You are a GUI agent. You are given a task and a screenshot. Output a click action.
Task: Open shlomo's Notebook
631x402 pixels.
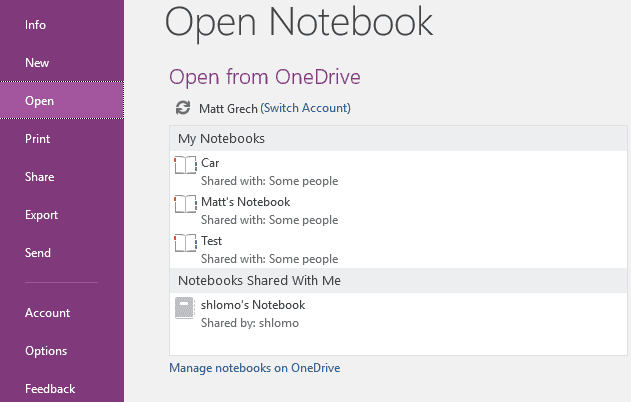(x=398, y=313)
